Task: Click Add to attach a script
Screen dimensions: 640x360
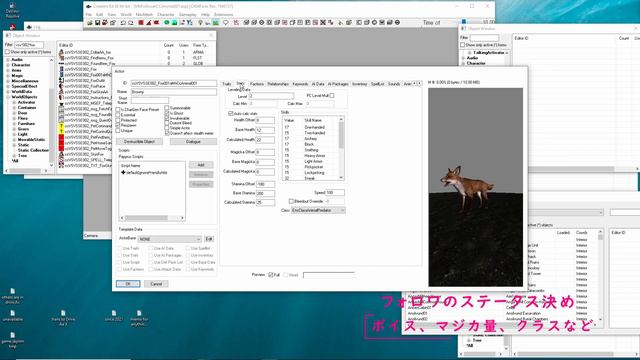Action: pos(201,165)
